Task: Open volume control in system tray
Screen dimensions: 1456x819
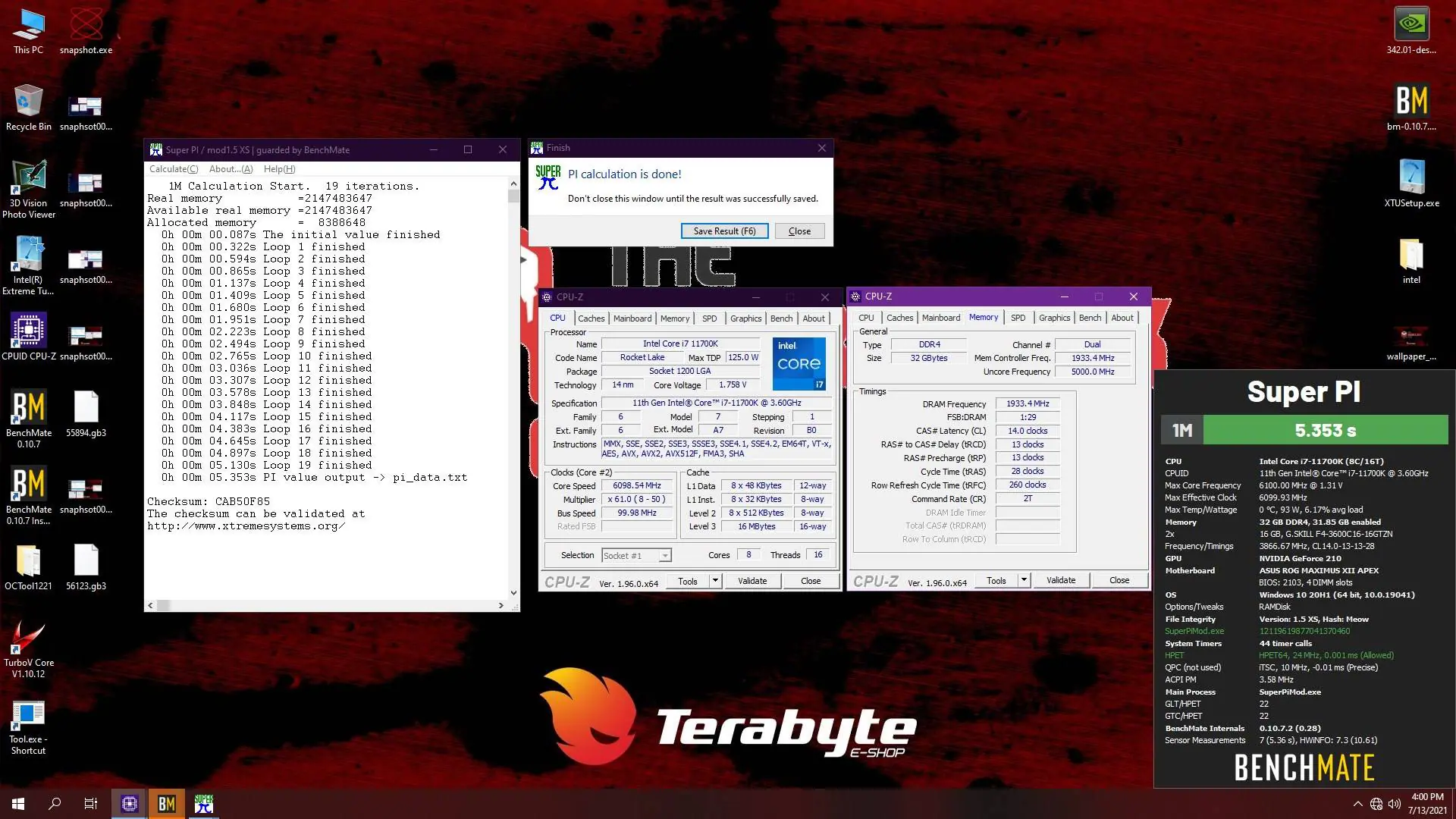Action: tap(1394, 804)
